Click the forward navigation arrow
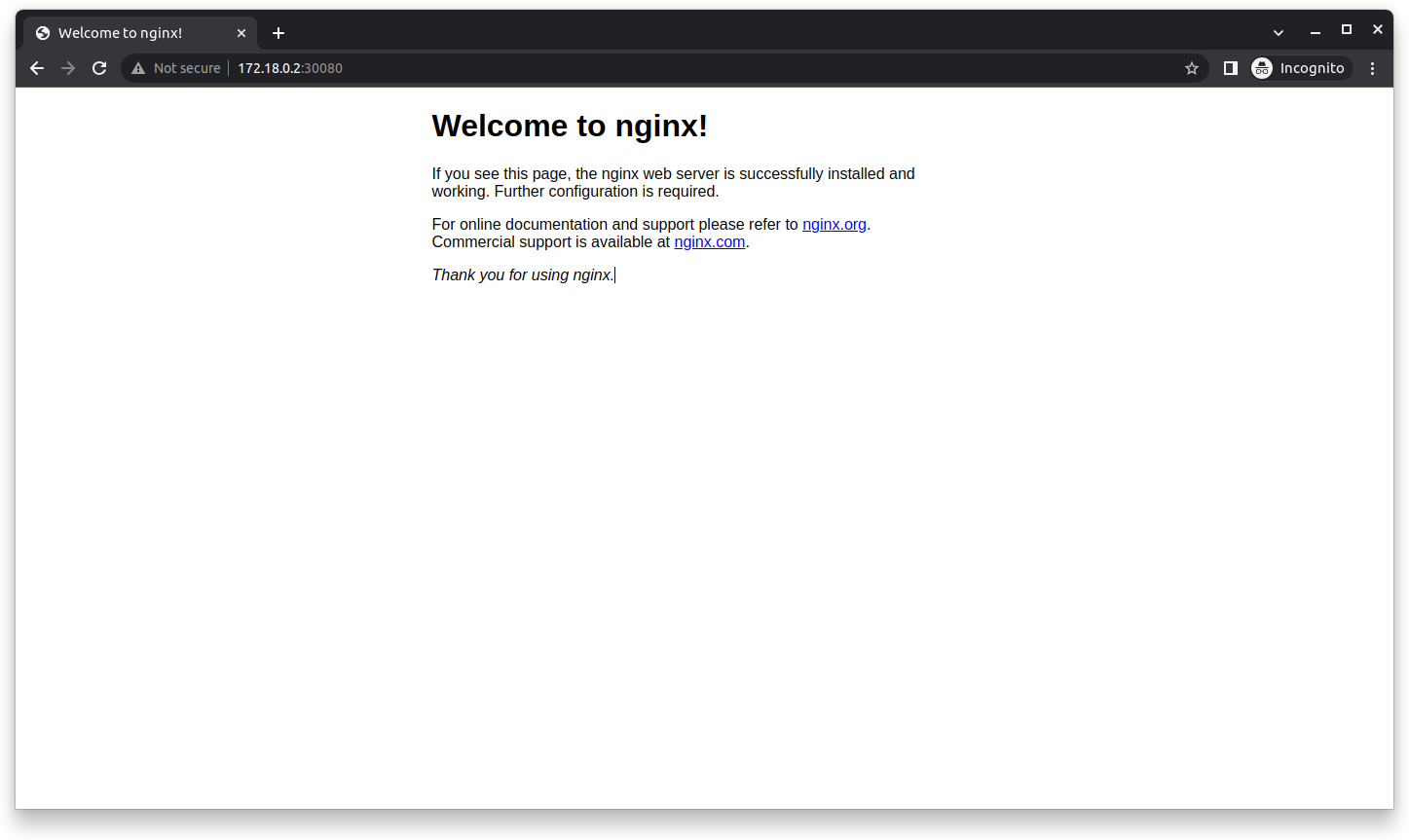The height and width of the screenshot is (840, 1409). pos(68,68)
